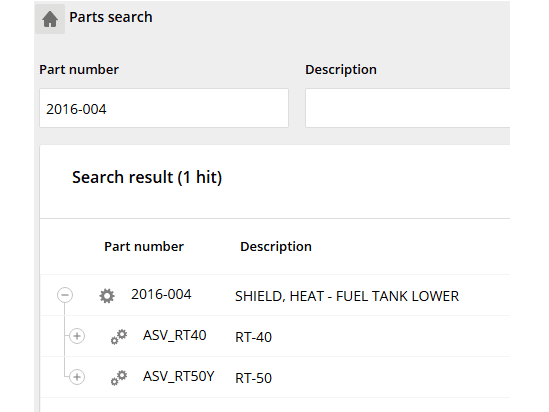Click the Search result (1 hit) heading
Screen dimensions: 549x412
(147, 177)
